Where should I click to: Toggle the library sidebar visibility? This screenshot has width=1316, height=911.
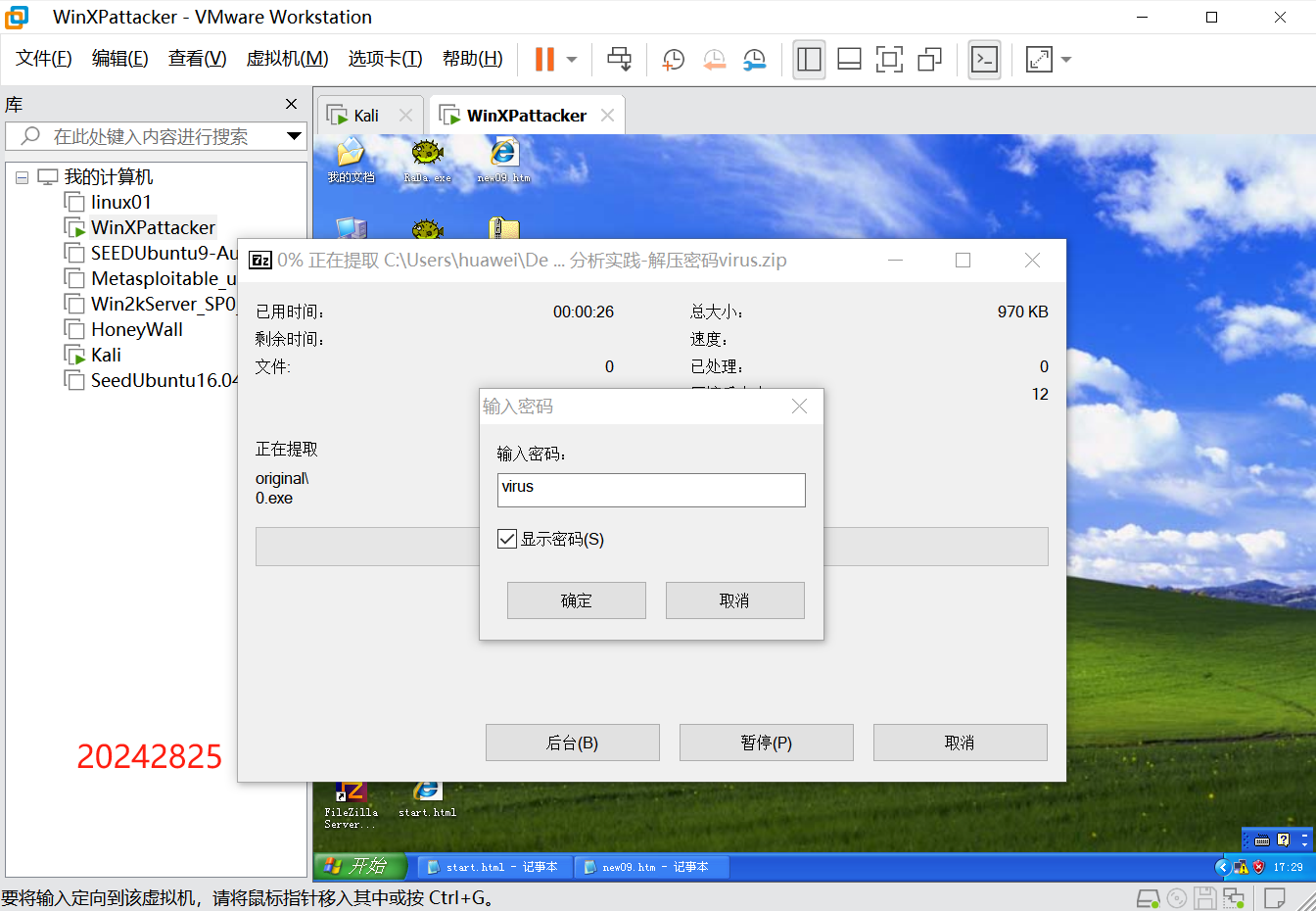pyautogui.click(x=809, y=60)
